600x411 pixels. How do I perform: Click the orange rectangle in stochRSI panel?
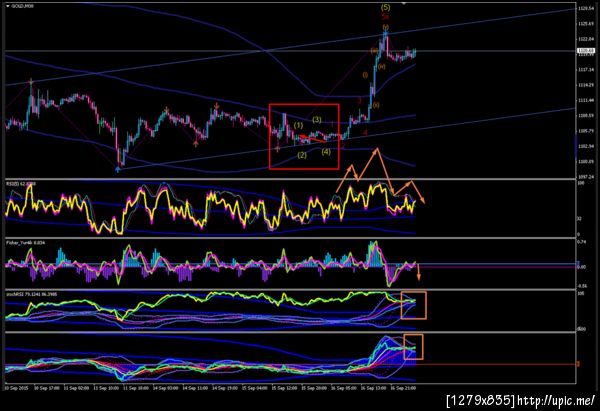(413, 305)
